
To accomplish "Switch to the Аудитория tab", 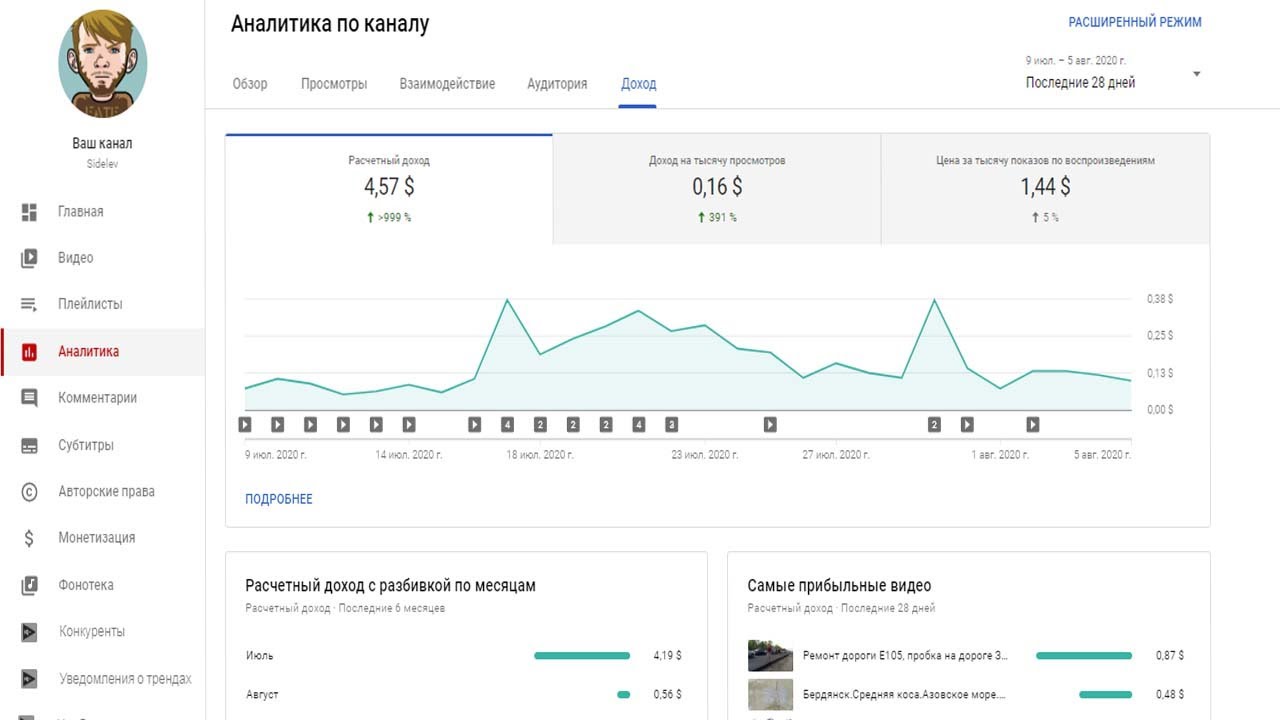I will coord(557,84).
